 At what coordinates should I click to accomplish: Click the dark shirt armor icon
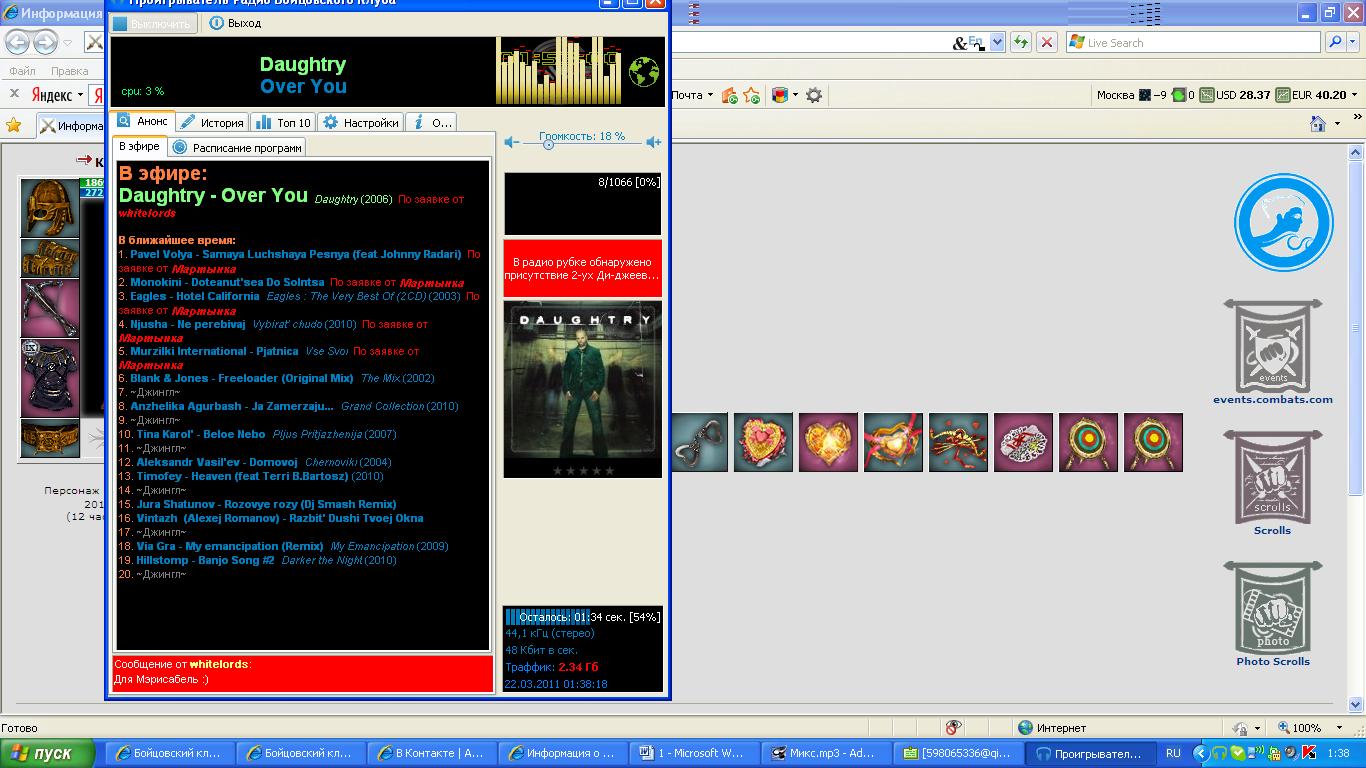[50, 378]
